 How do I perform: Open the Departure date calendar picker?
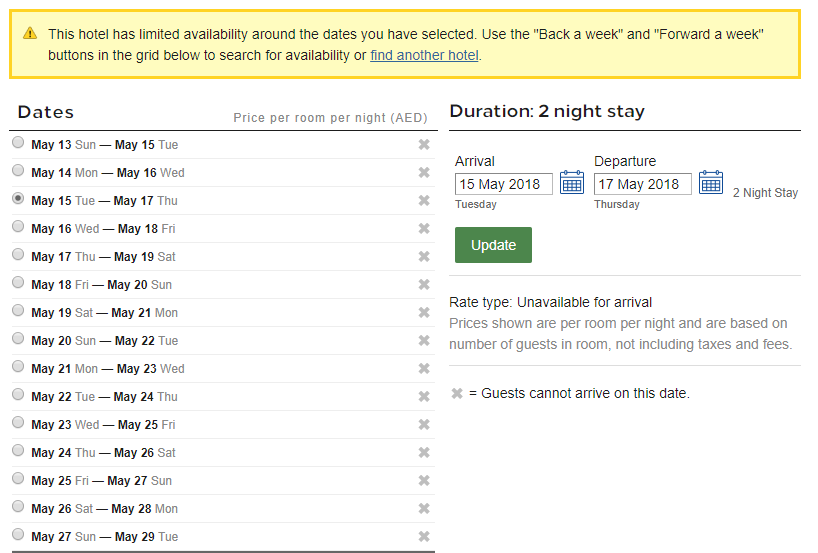[x=711, y=183]
